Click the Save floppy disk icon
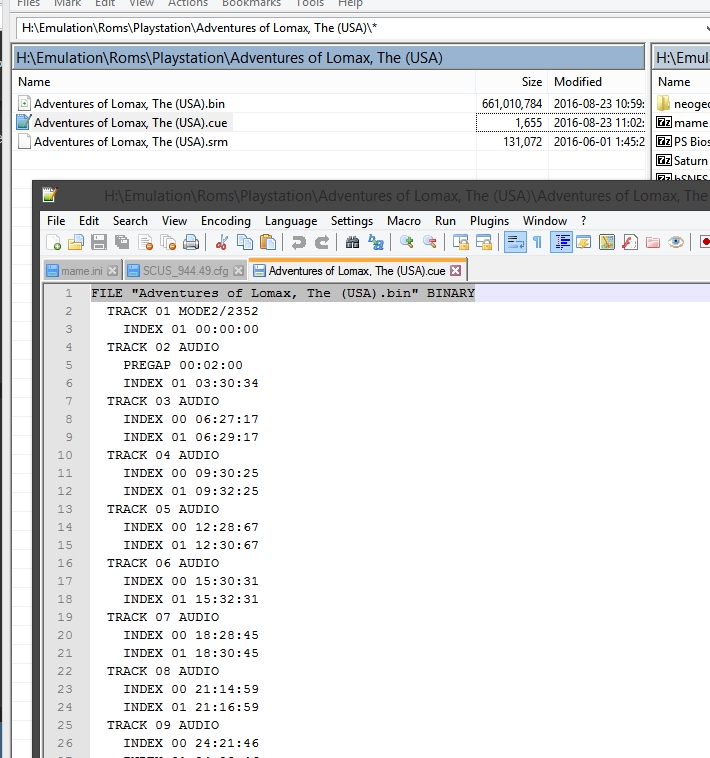This screenshot has height=758, width=710. point(99,242)
